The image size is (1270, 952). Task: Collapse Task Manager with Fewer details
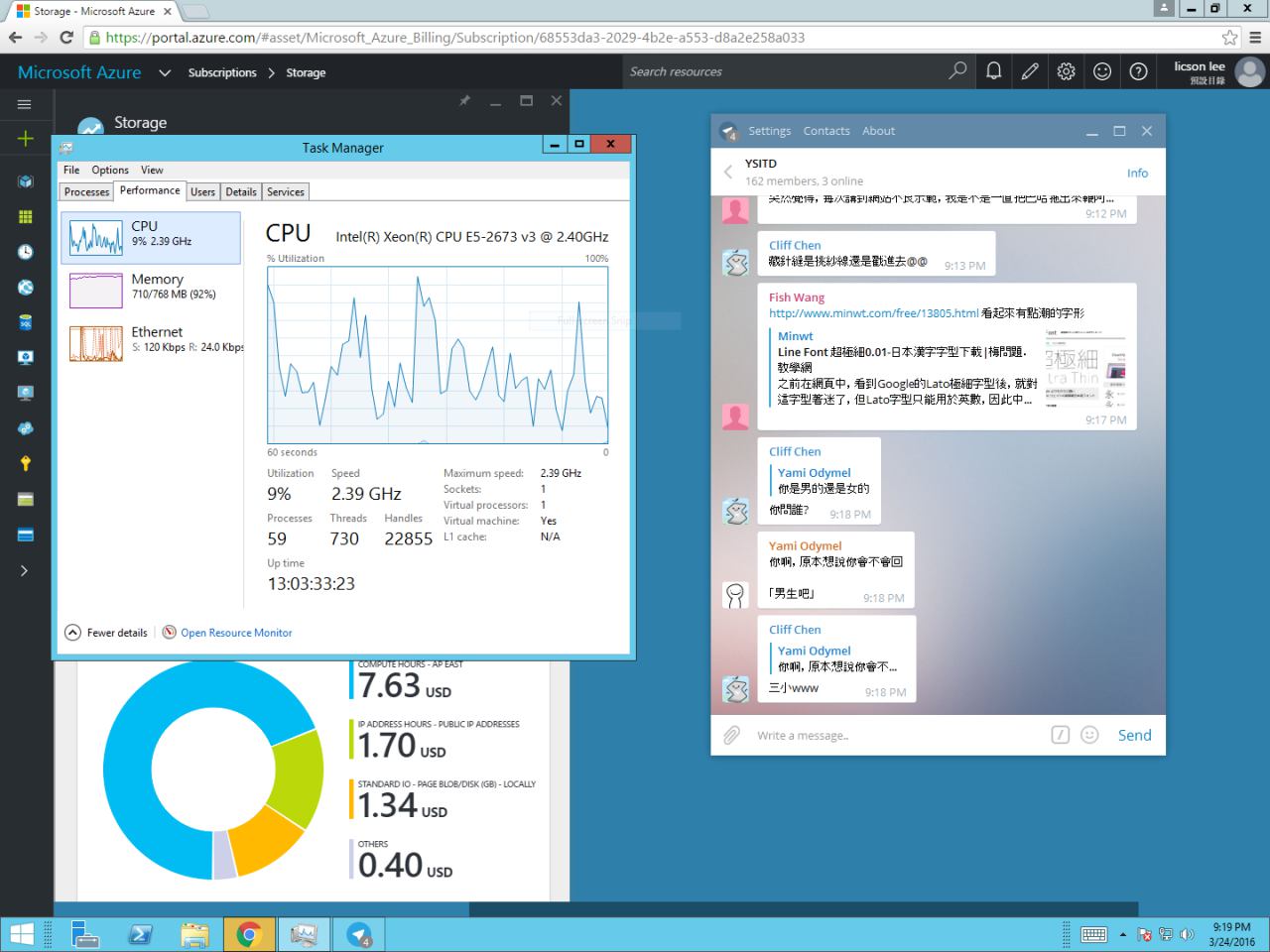(106, 633)
